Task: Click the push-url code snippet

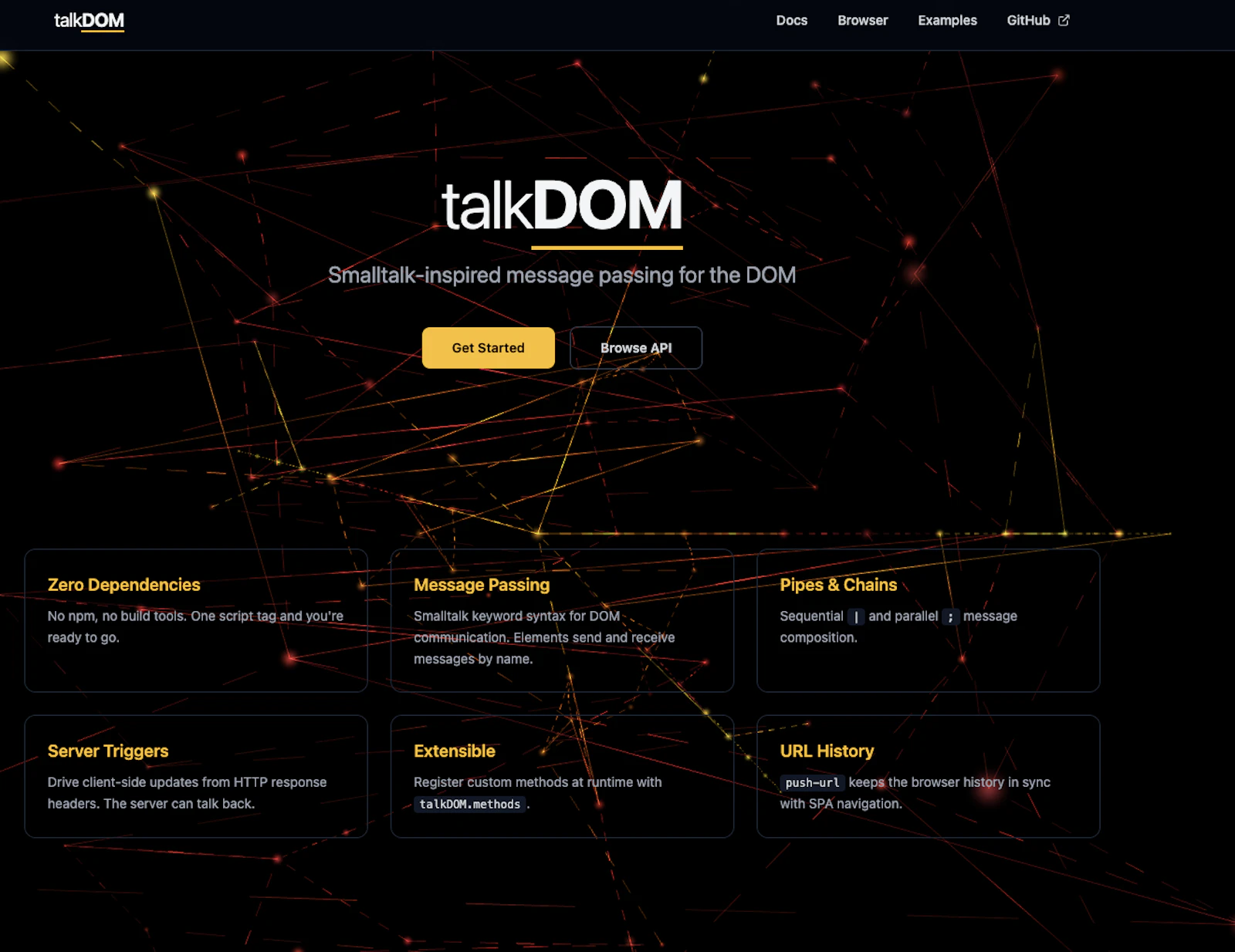Action: point(812,782)
